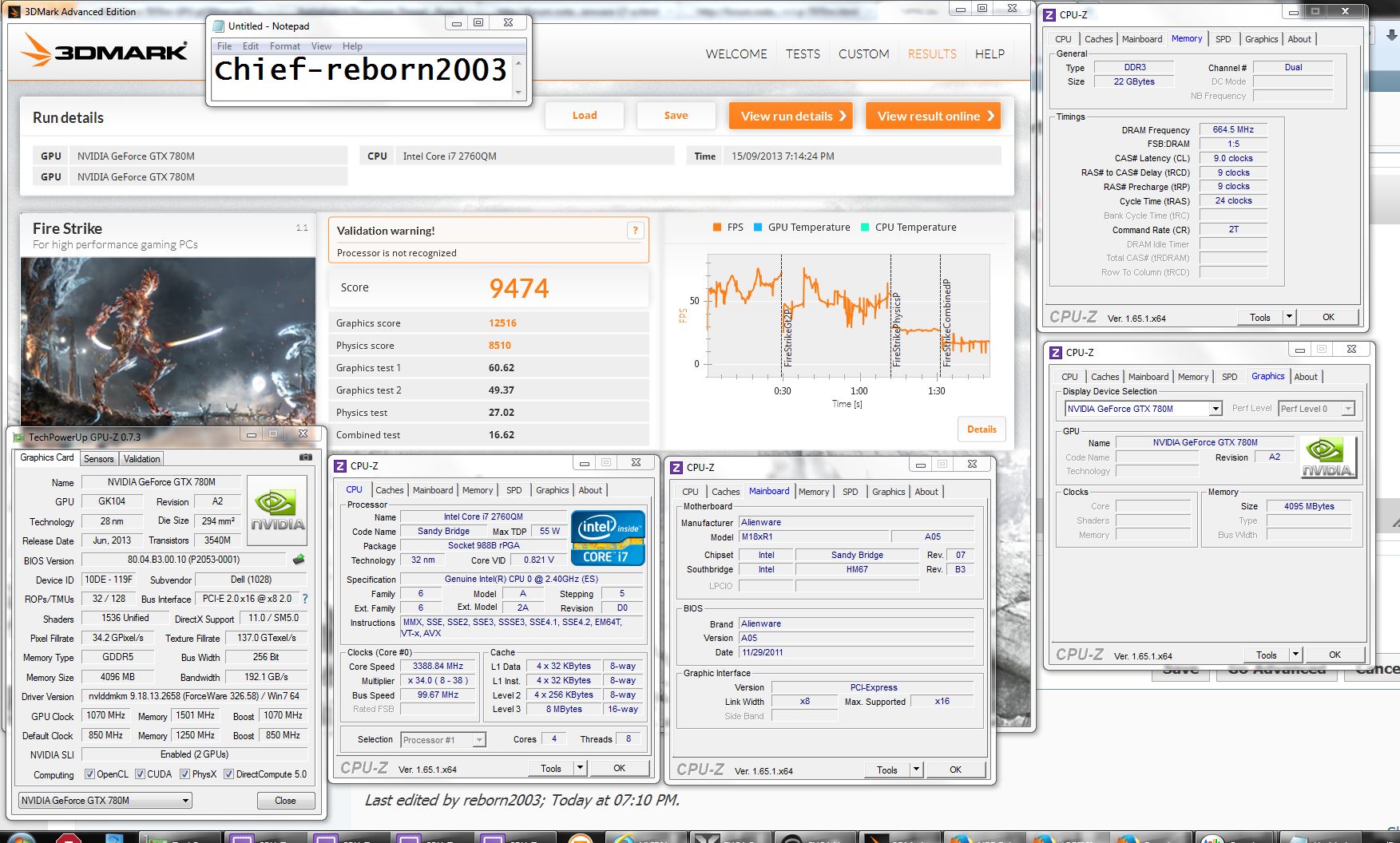Image resolution: width=1400 pixels, height=843 pixels.
Task: Click View run details button
Action: pyautogui.click(x=791, y=116)
